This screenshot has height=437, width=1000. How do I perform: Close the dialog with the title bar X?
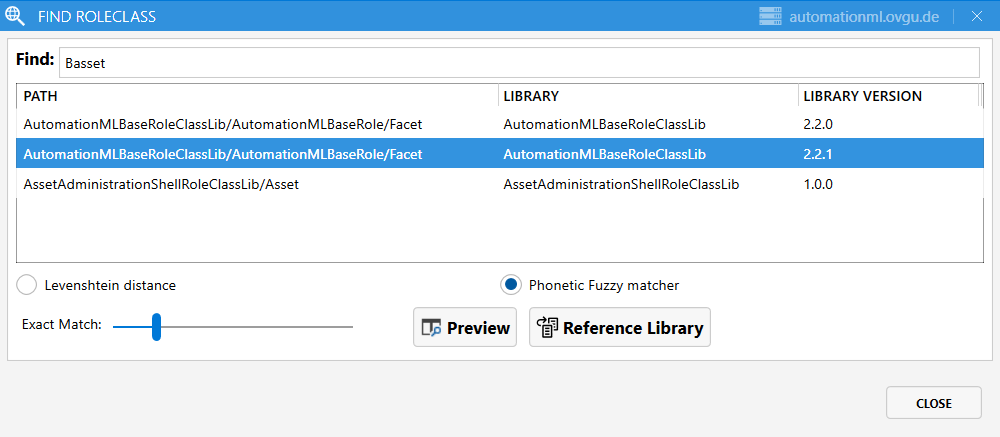pyautogui.click(x=976, y=16)
